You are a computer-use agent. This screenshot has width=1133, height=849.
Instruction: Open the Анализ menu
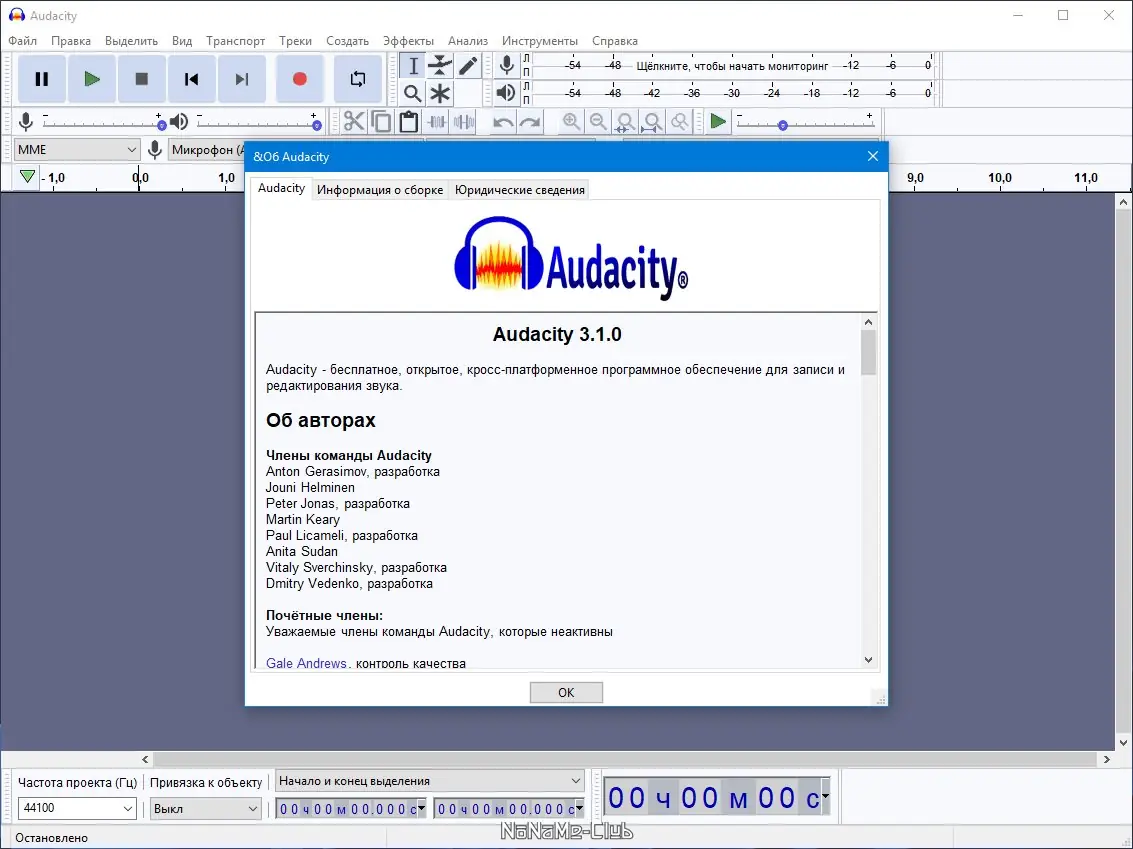click(468, 41)
